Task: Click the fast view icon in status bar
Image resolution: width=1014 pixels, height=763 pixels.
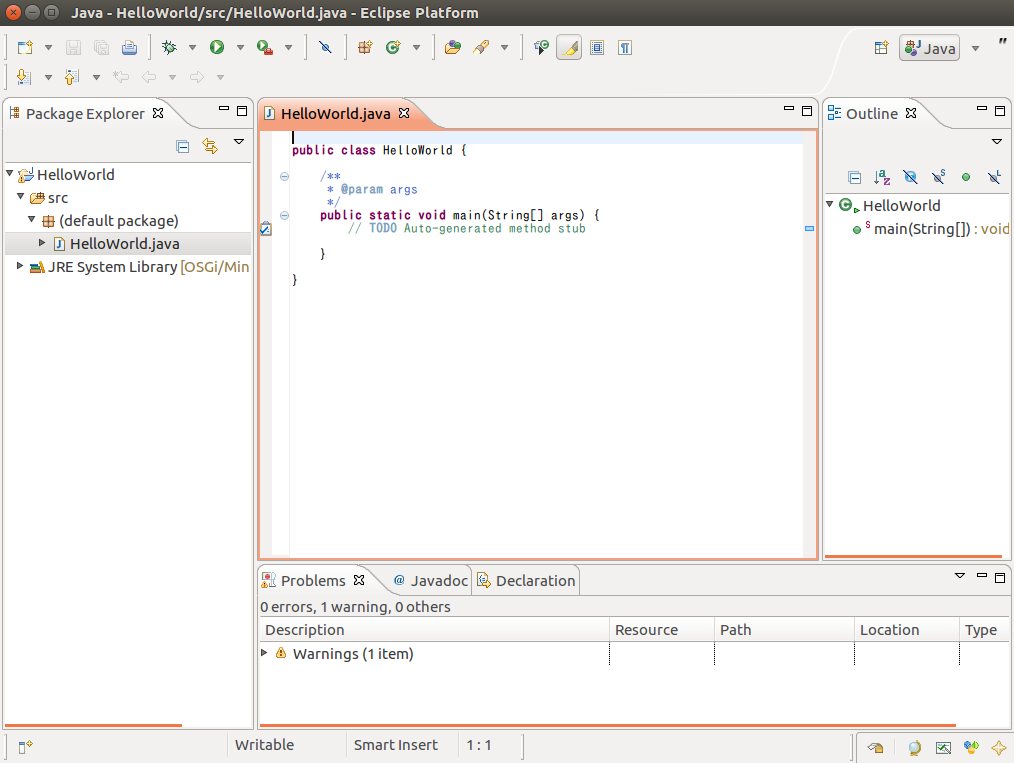Action: [x=25, y=747]
